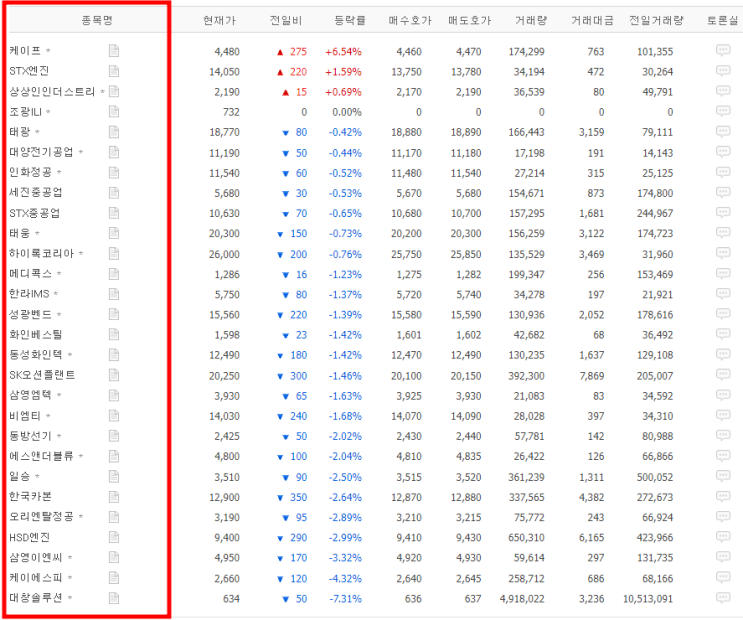Open stock link 조광ILI
Image resolution: width=743 pixels, height=620 pixels.
26,112
